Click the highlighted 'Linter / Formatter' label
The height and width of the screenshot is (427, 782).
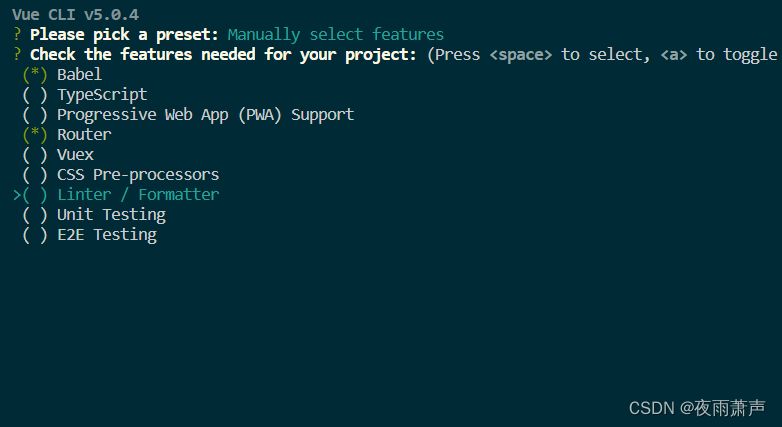click(138, 194)
